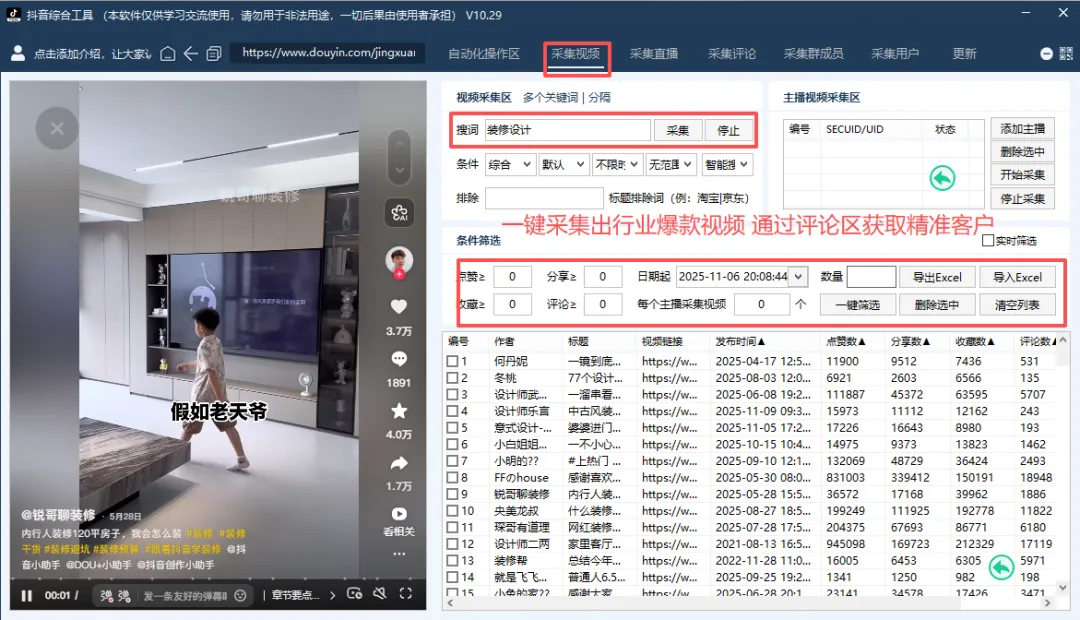The width and height of the screenshot is (1080, 620).
Task: Mute the video with the speaker icon
Action: coord(379,593)
